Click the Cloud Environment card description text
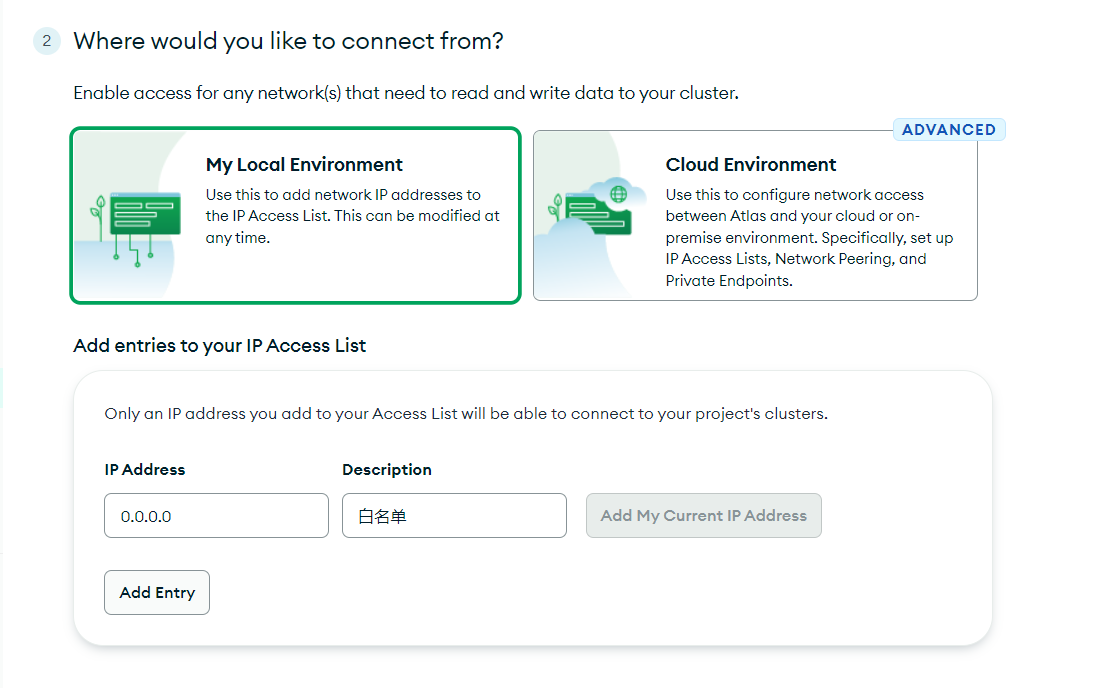The height and width of the screenshot is (688, 1117). 810,238
